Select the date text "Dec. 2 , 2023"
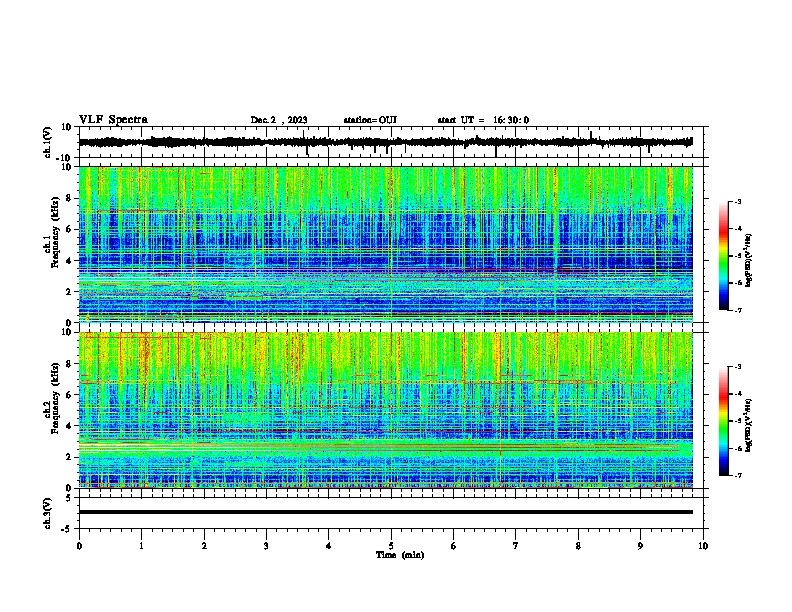This screenshot has width=792, height=612. pos(279,120)
